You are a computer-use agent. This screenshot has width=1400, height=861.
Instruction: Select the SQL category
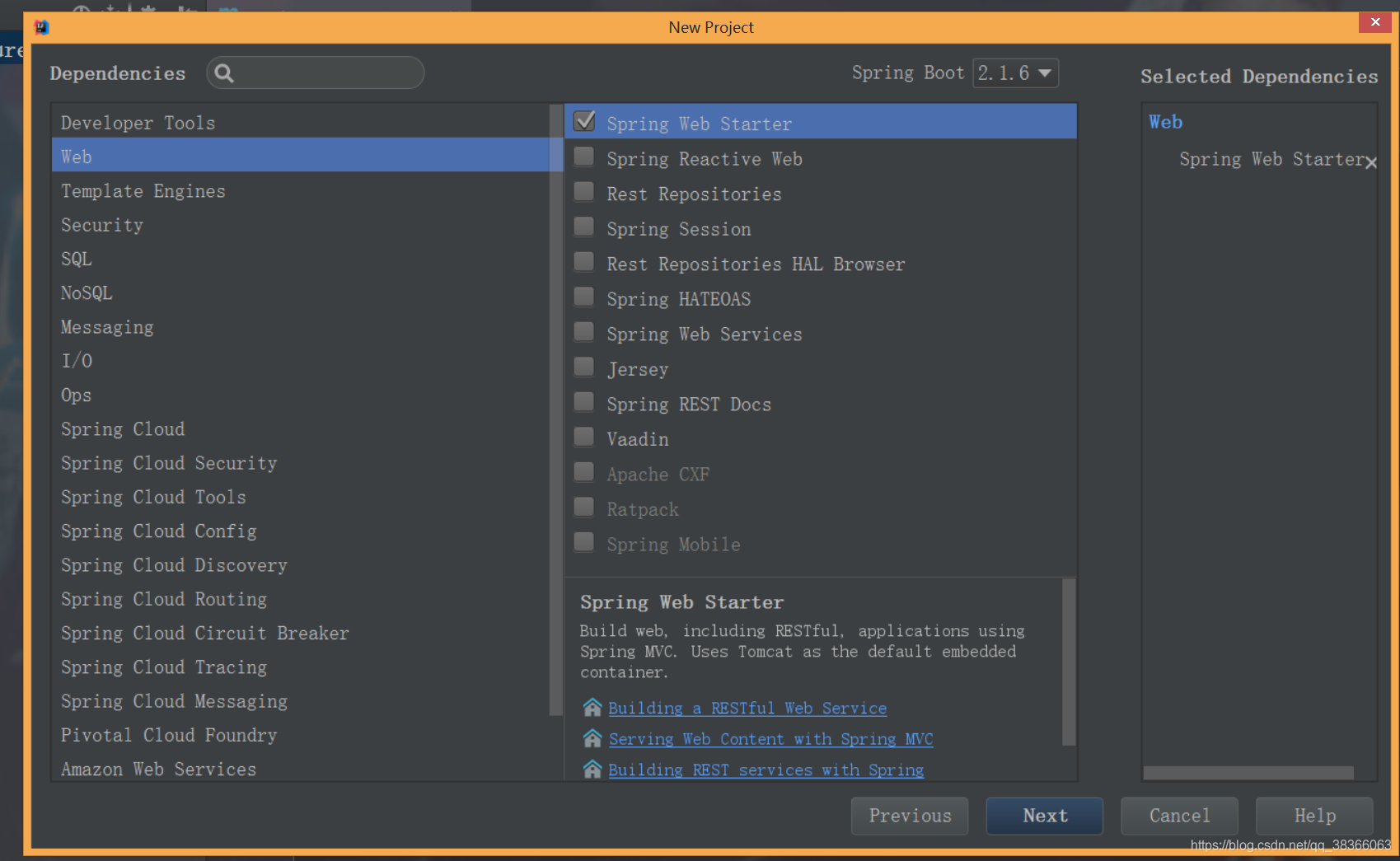point(300,259)
